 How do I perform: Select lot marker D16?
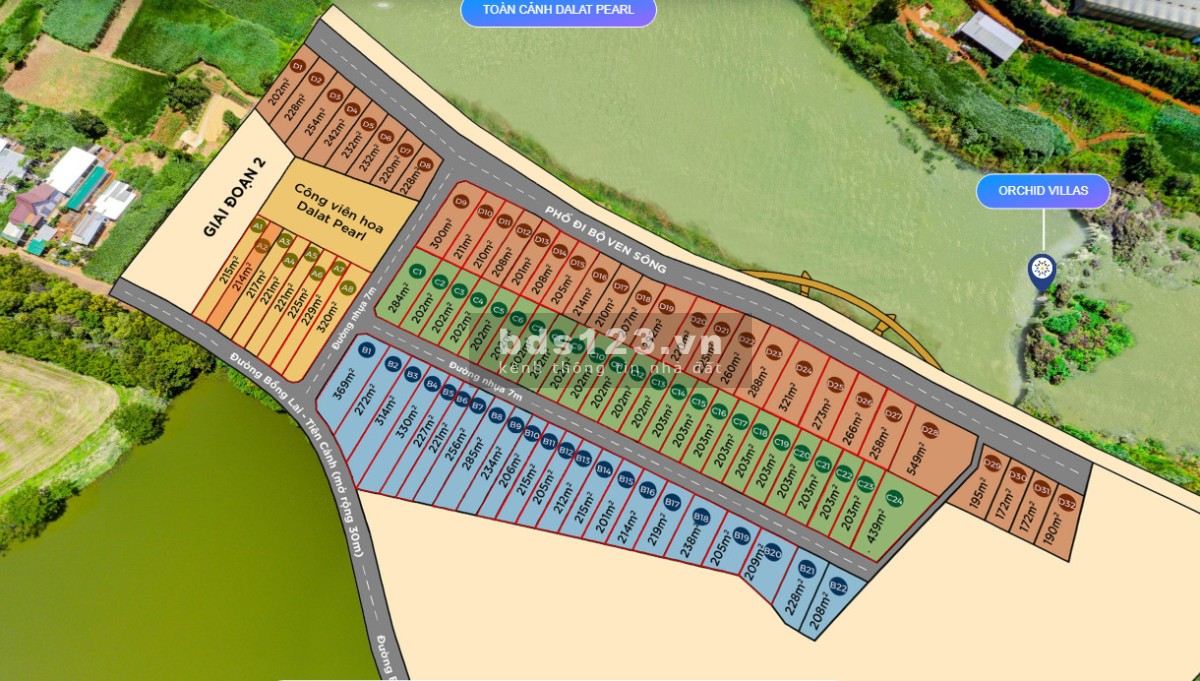click(599, 275)
